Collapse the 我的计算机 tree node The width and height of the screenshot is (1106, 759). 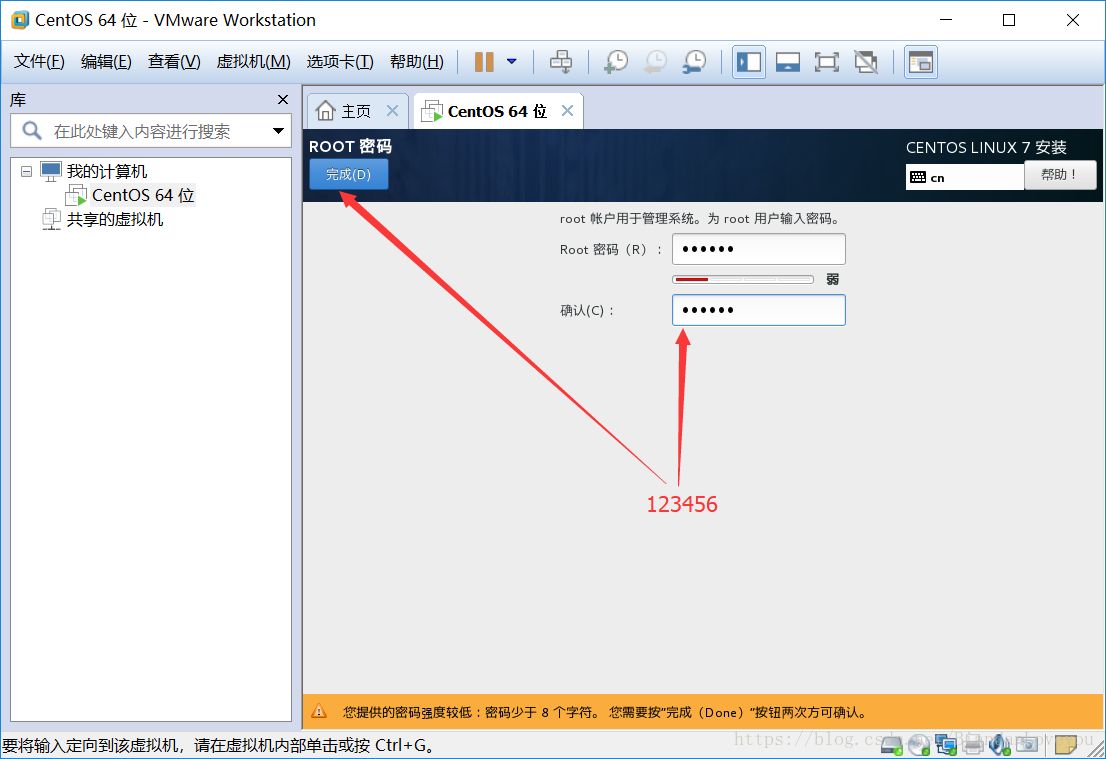[26, 171]
